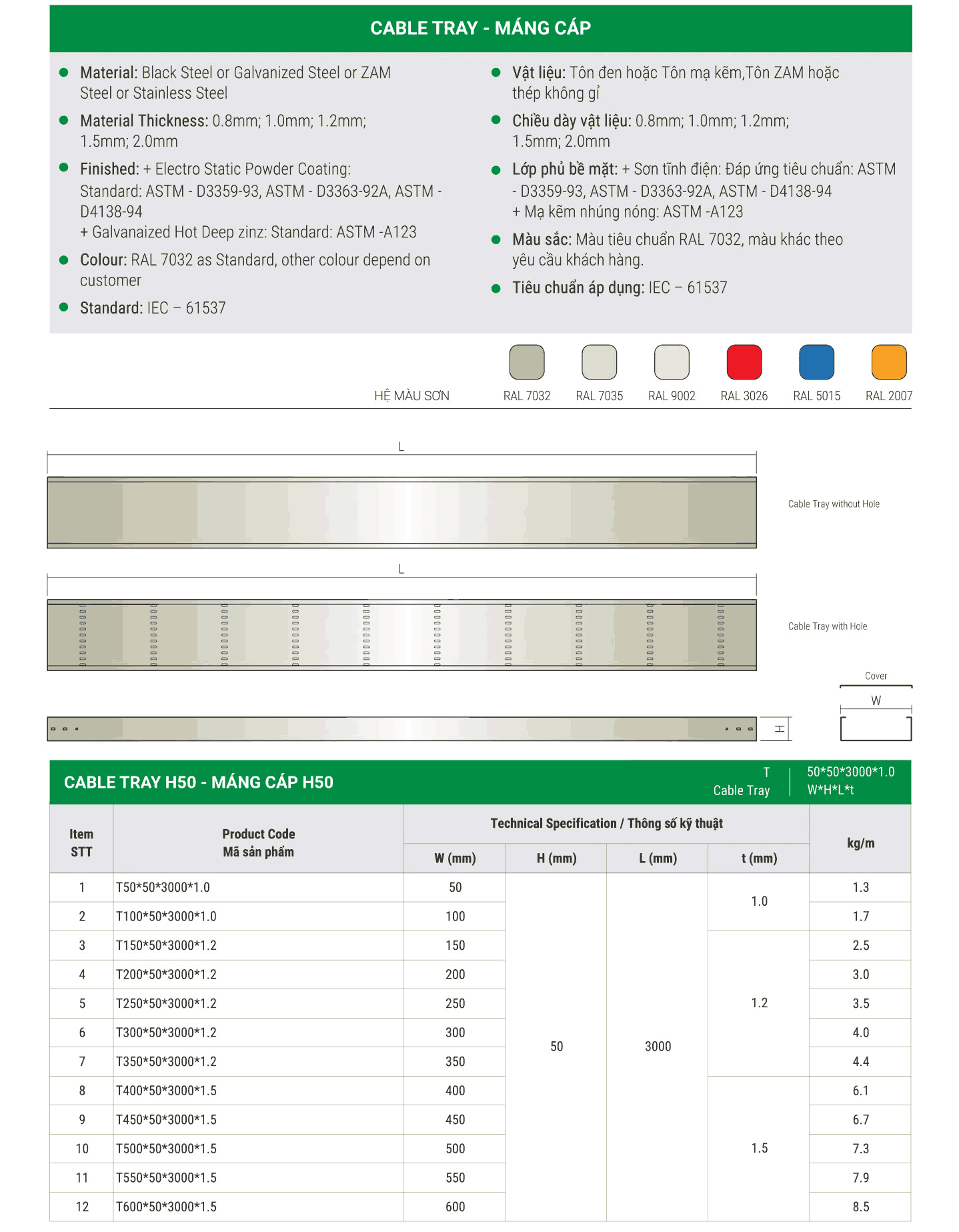Click the 'Vật liệu:' bullet text
The height and width of the screenshot is (1232, 959).
point(676,83)
